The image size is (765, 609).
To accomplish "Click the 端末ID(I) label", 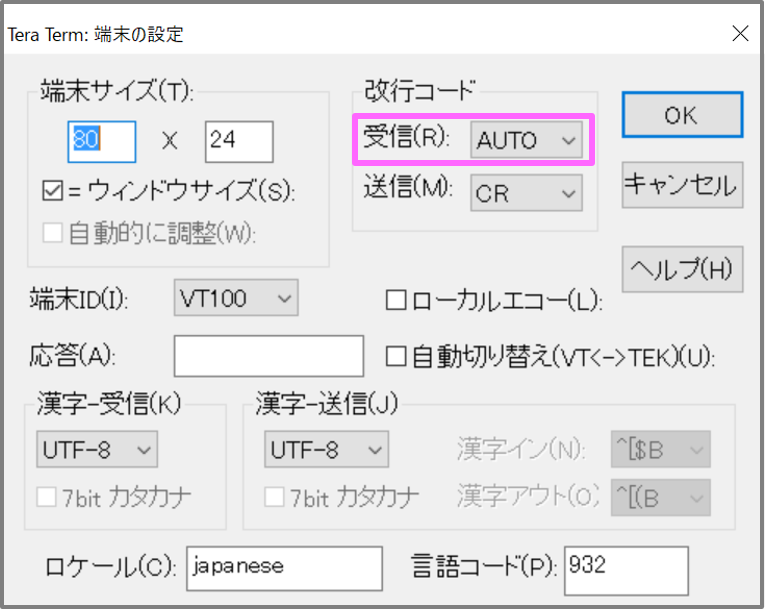I will point(79,299).
